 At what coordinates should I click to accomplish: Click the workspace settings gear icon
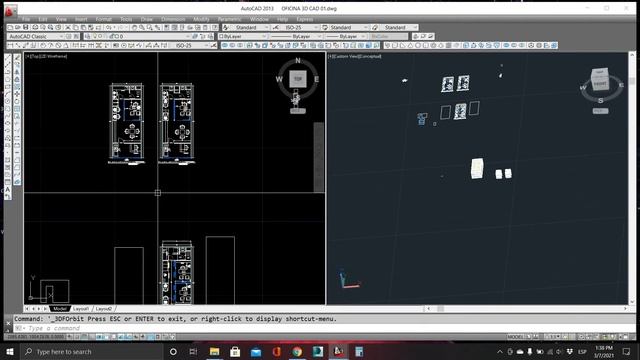coord(69,36)
